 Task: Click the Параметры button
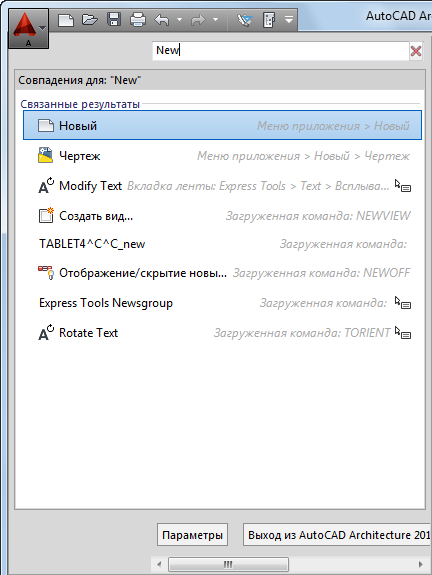tap(193, 535)
